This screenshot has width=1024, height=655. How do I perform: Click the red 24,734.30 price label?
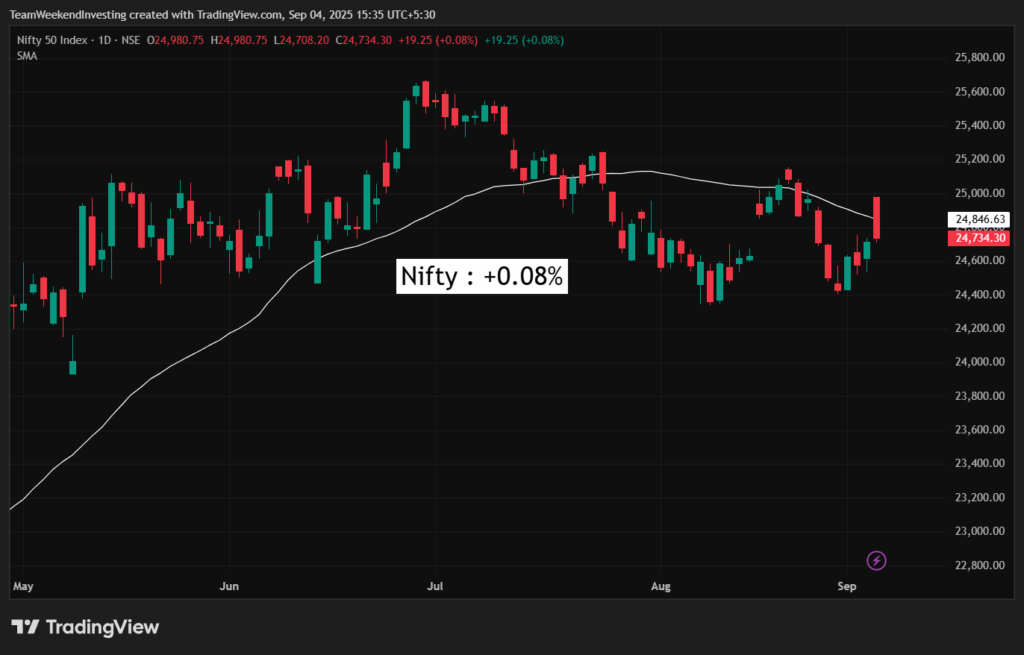click(979, 238)
